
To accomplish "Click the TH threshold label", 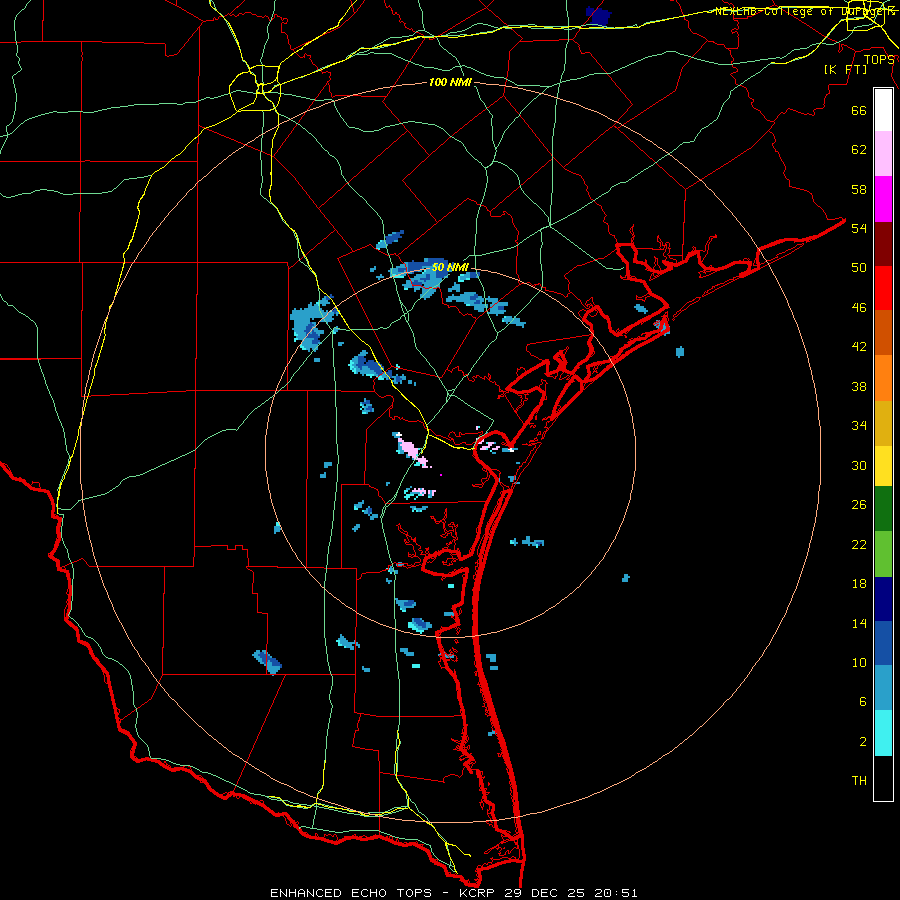I will pyautogui.click(x=859, y=781).
